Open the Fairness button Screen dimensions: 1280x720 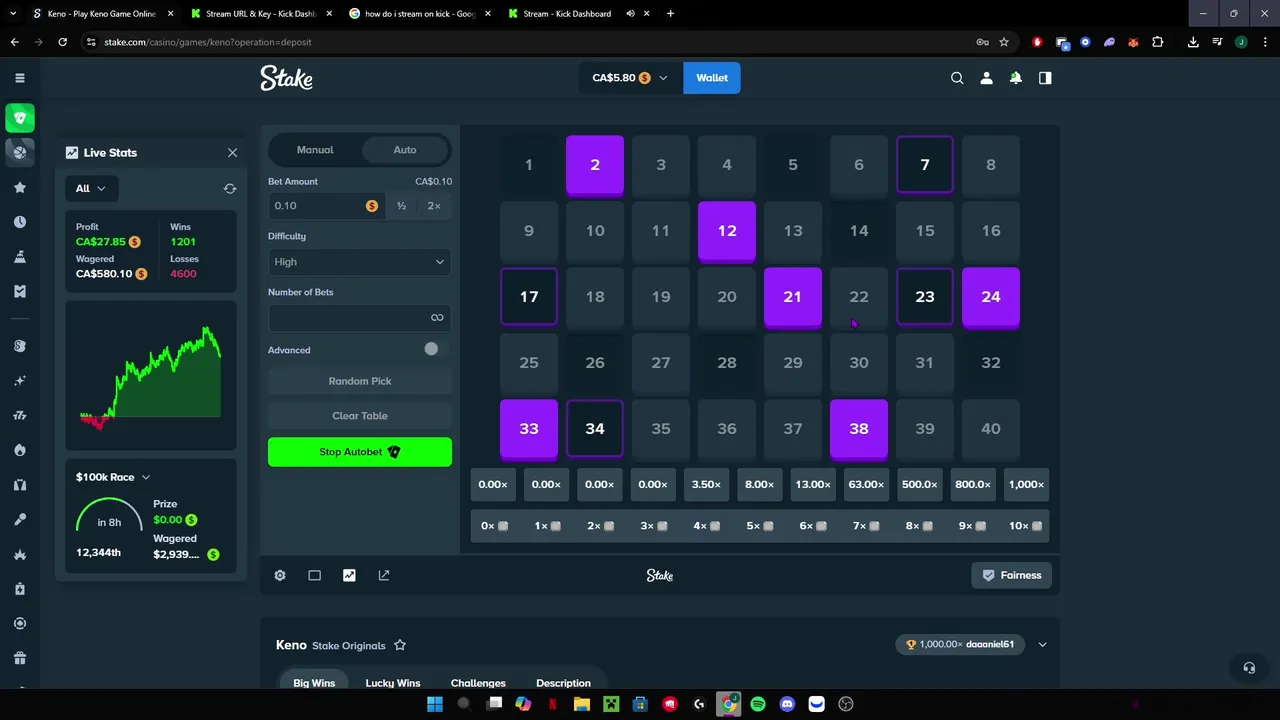pyautogui.click(x=1012, y=575)
